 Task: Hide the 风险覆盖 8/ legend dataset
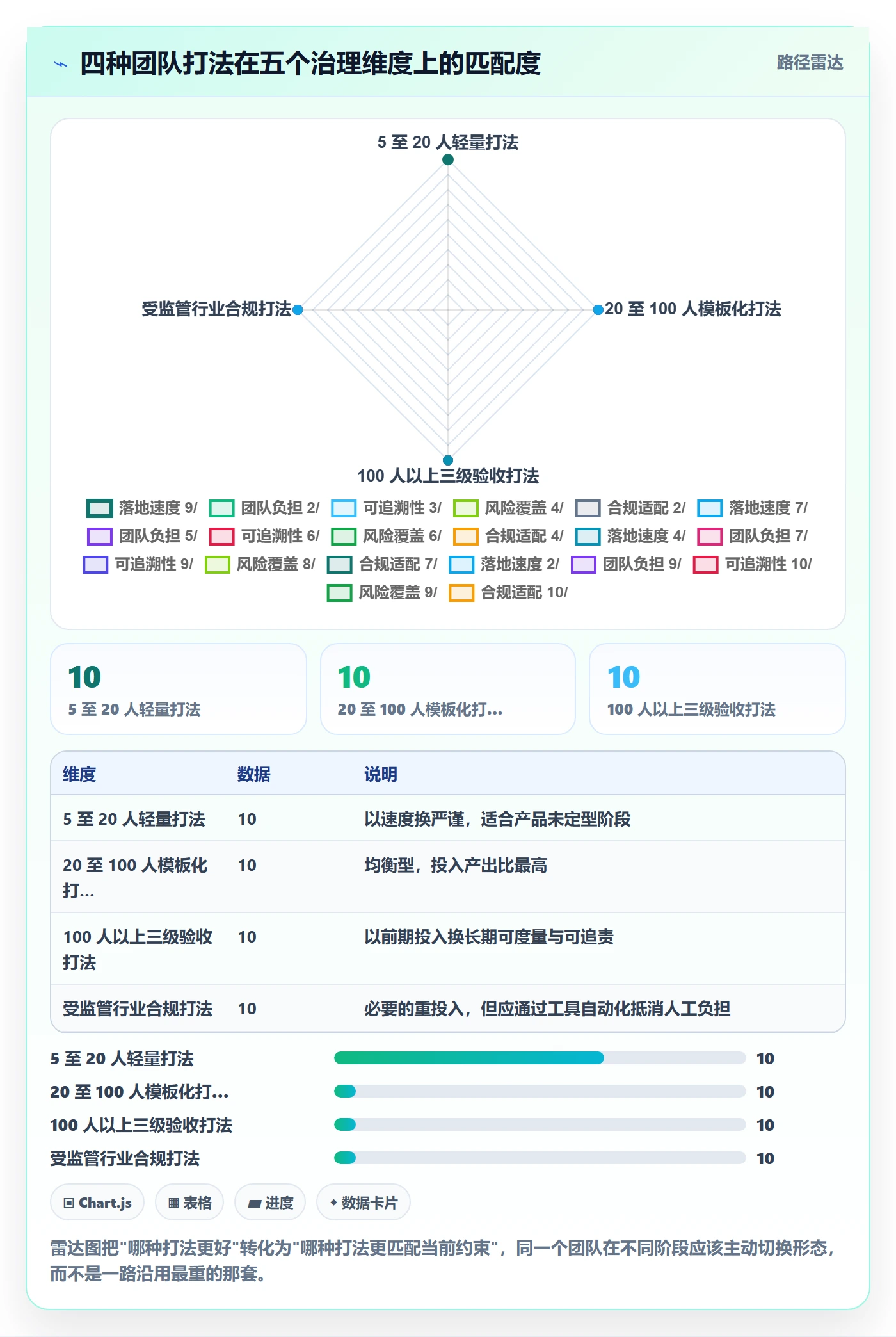[x=260, y=564]
